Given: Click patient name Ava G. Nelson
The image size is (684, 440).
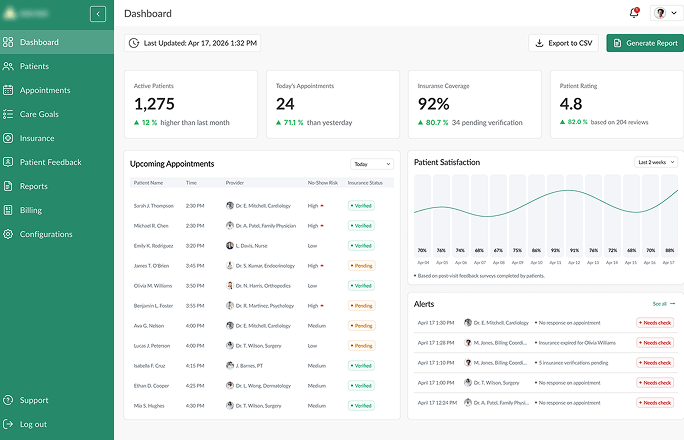Looking at the screenshot, I should [149, 326].
